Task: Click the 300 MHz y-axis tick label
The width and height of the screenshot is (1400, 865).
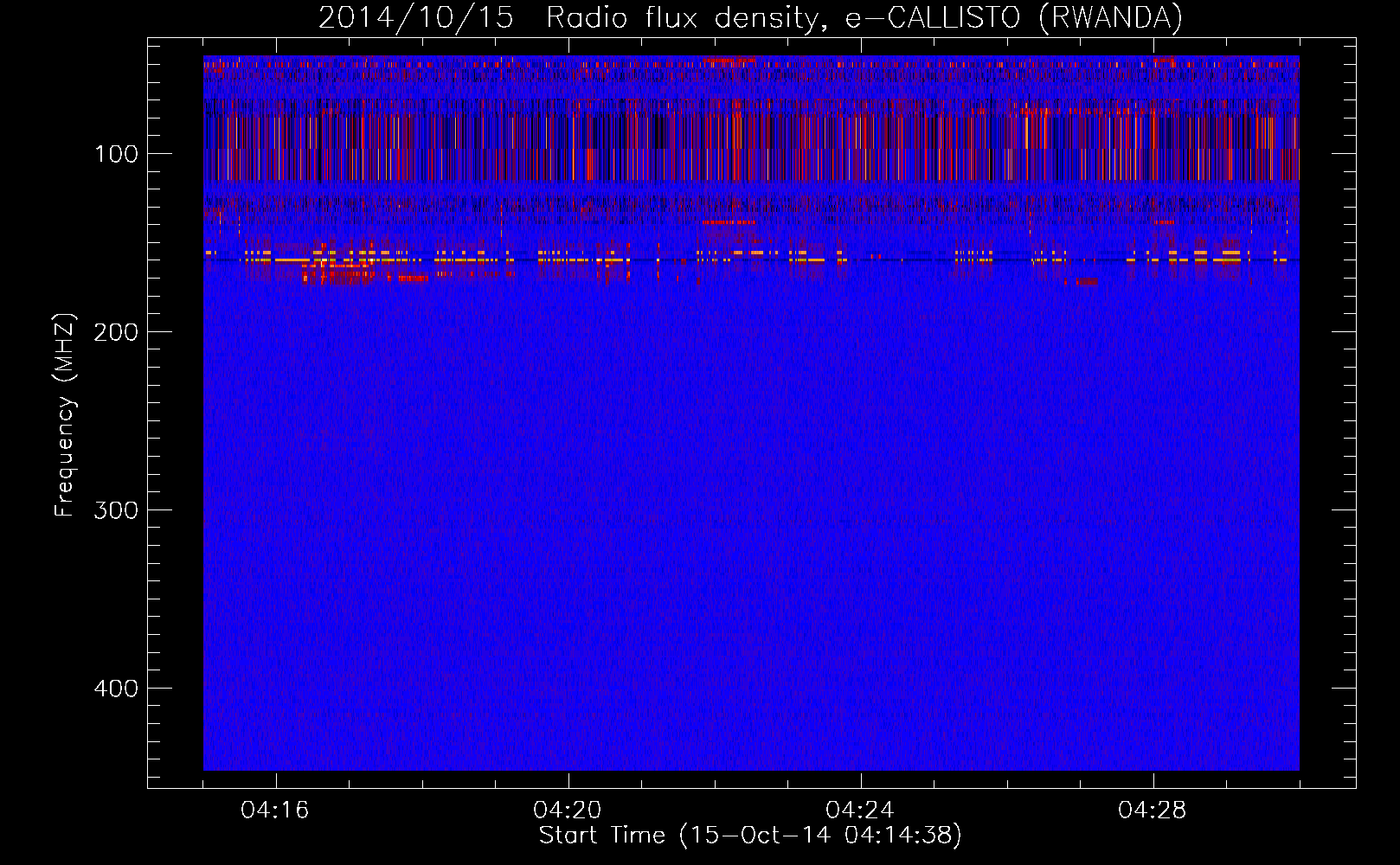Action: click(116, 510)
